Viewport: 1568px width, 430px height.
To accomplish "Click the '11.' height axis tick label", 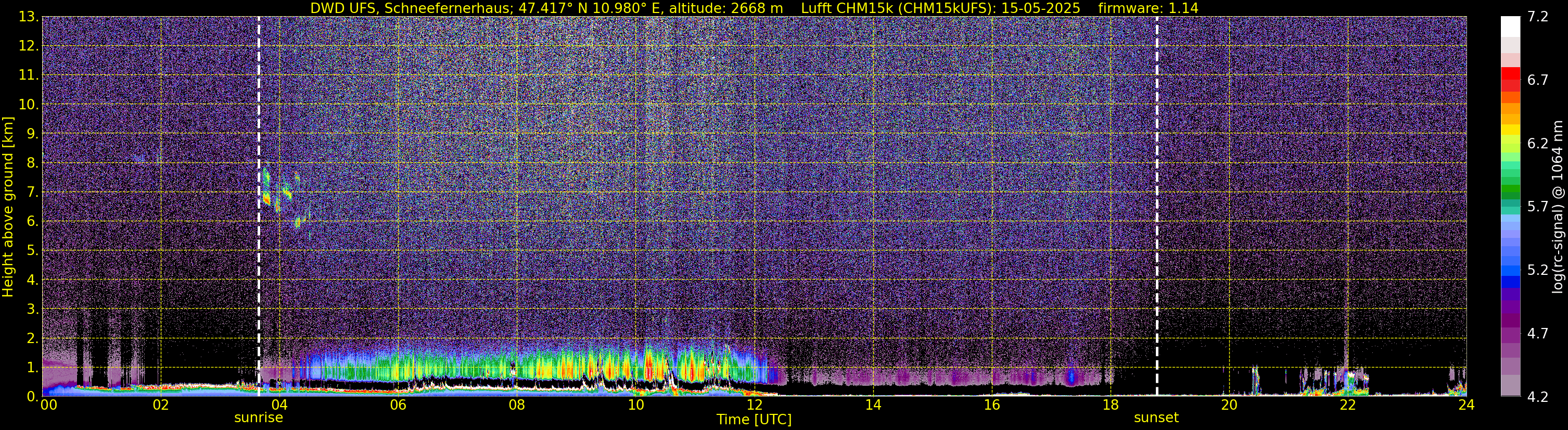I will pos(29,75).
